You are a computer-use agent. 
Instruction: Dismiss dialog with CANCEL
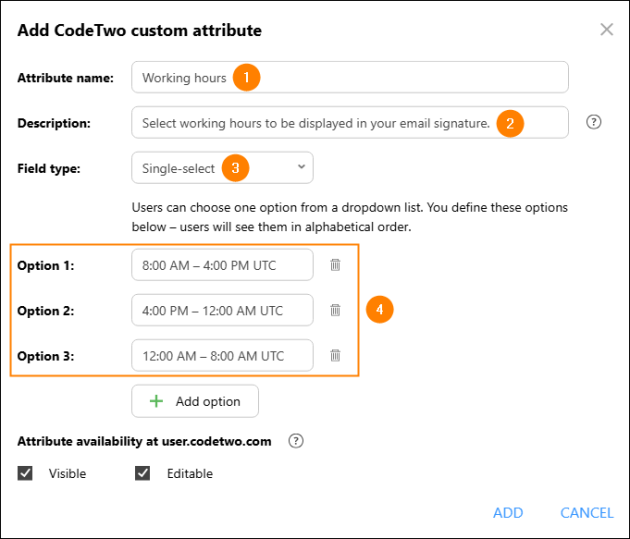(x=587, y=513)
